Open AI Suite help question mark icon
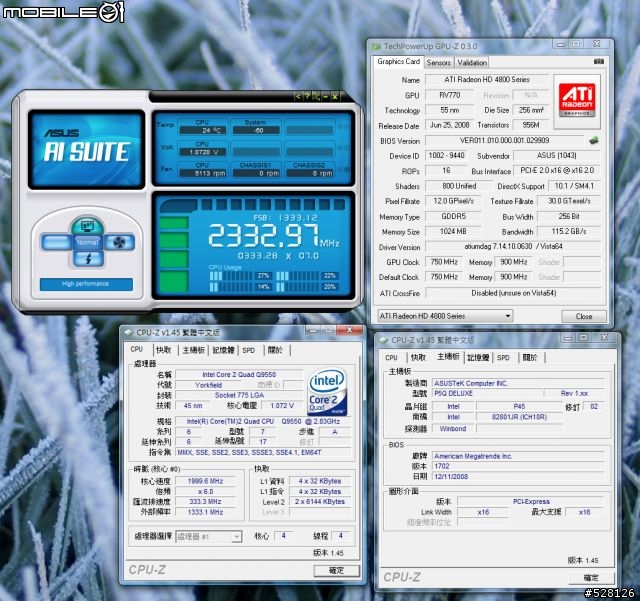The width and height of the screenshot is (640, 601). click(x=307, y=97)
